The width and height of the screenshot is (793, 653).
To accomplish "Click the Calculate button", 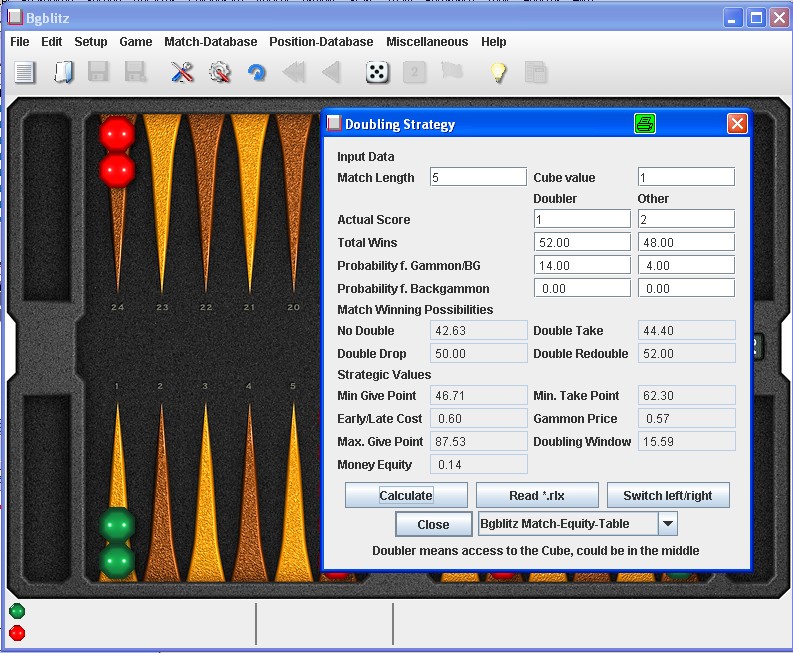I will (406, 495).
